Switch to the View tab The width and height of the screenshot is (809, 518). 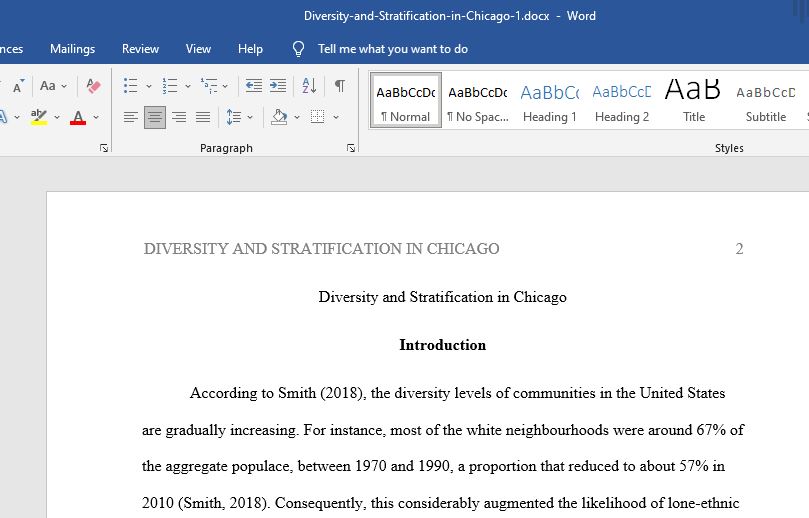click(x=198, y=49)
